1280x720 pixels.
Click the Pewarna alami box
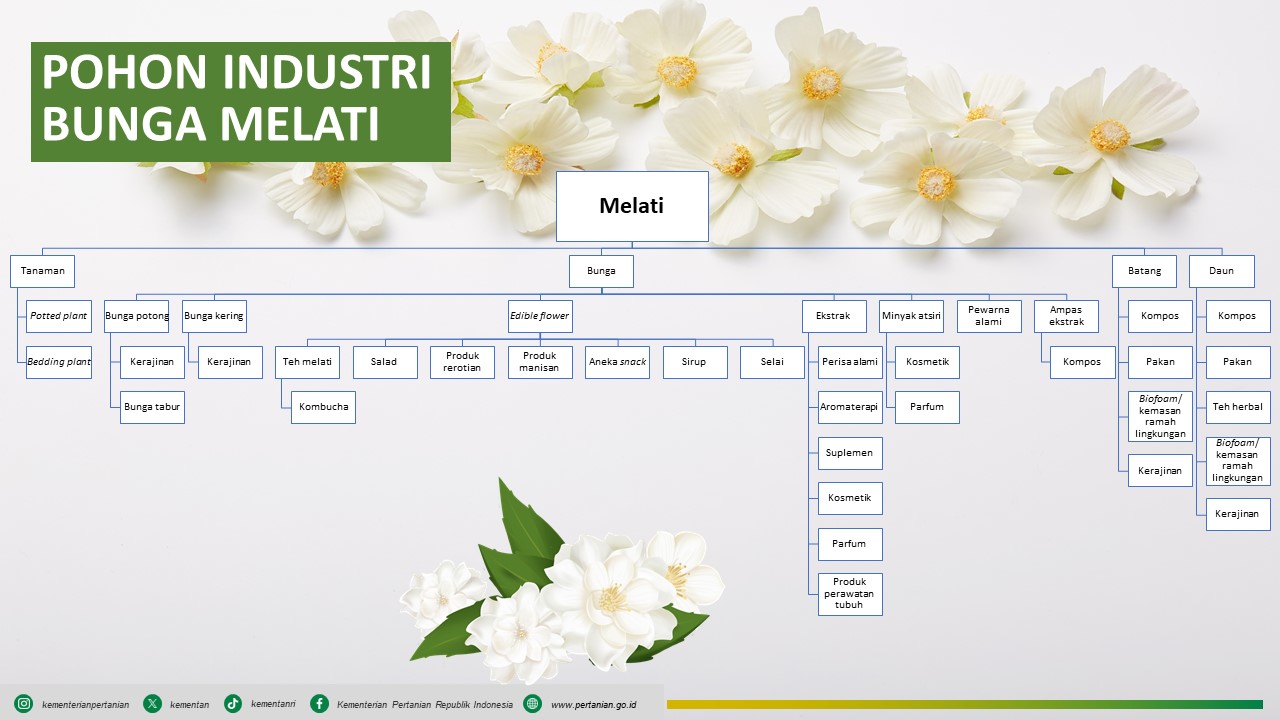pos(988,316)
